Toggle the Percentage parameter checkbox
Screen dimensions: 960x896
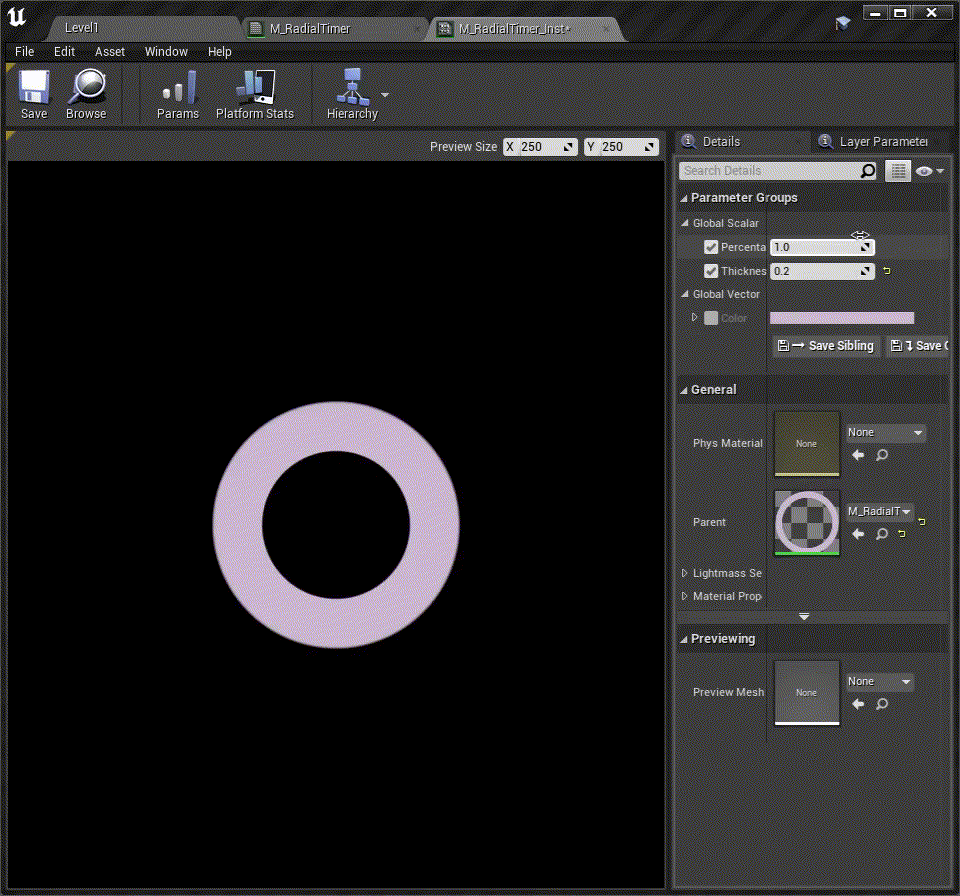[x=711, y=247]
